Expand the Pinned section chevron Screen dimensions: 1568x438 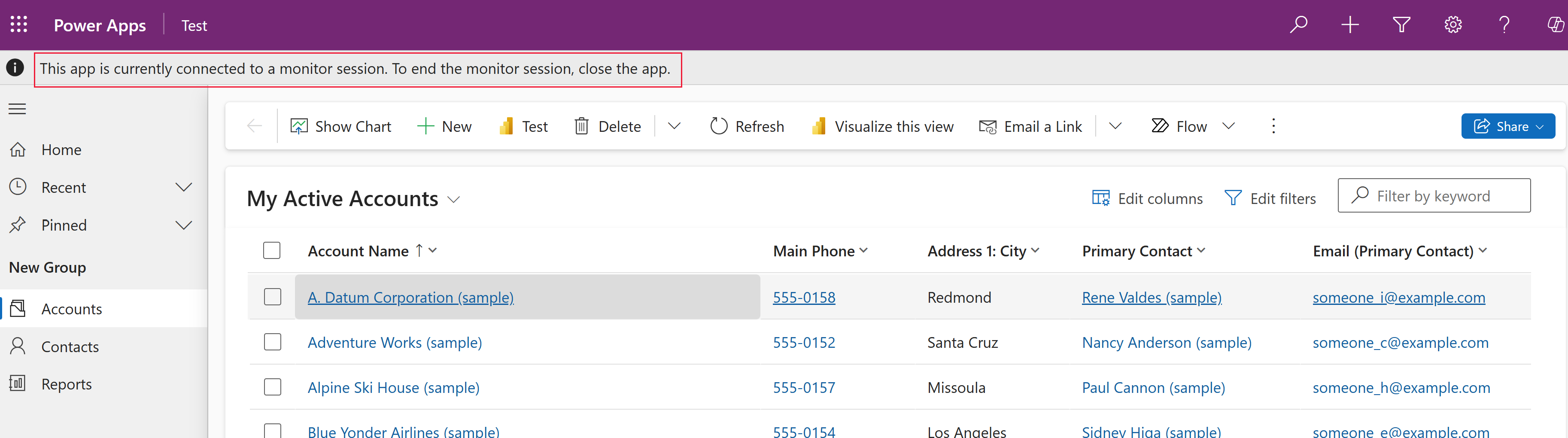pyautogui.click(x=183, y=225)
